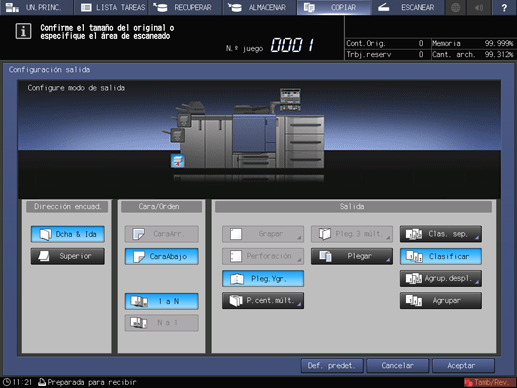Click the info icon beside message
Image resolution: width=517 pixels, height=388 pixels.
point(23,31)
